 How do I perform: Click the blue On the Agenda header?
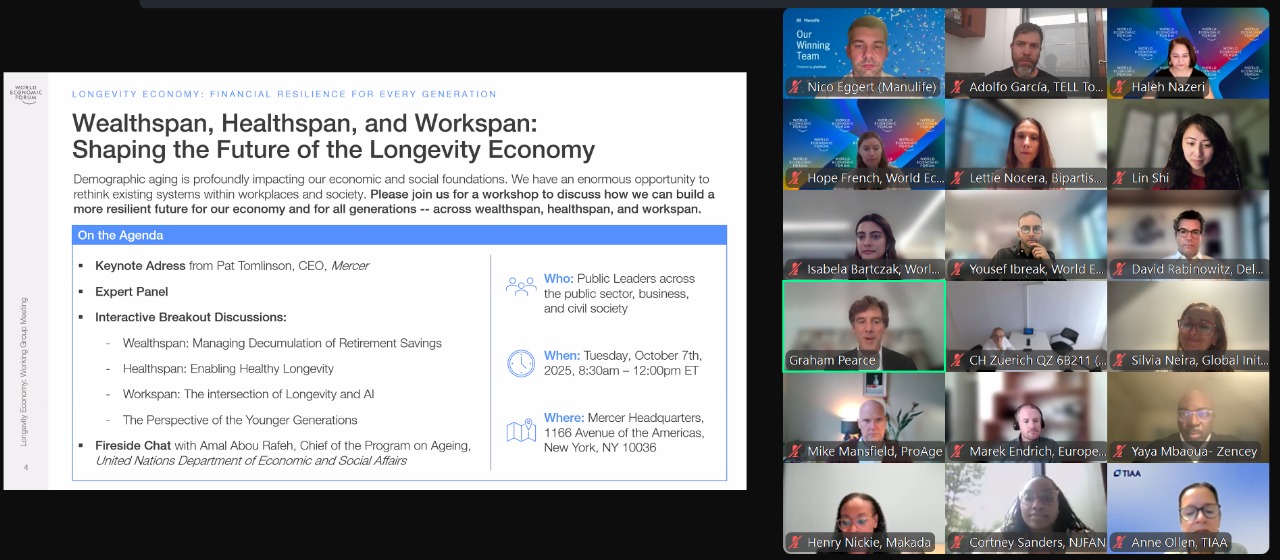[x=399, y=235]
